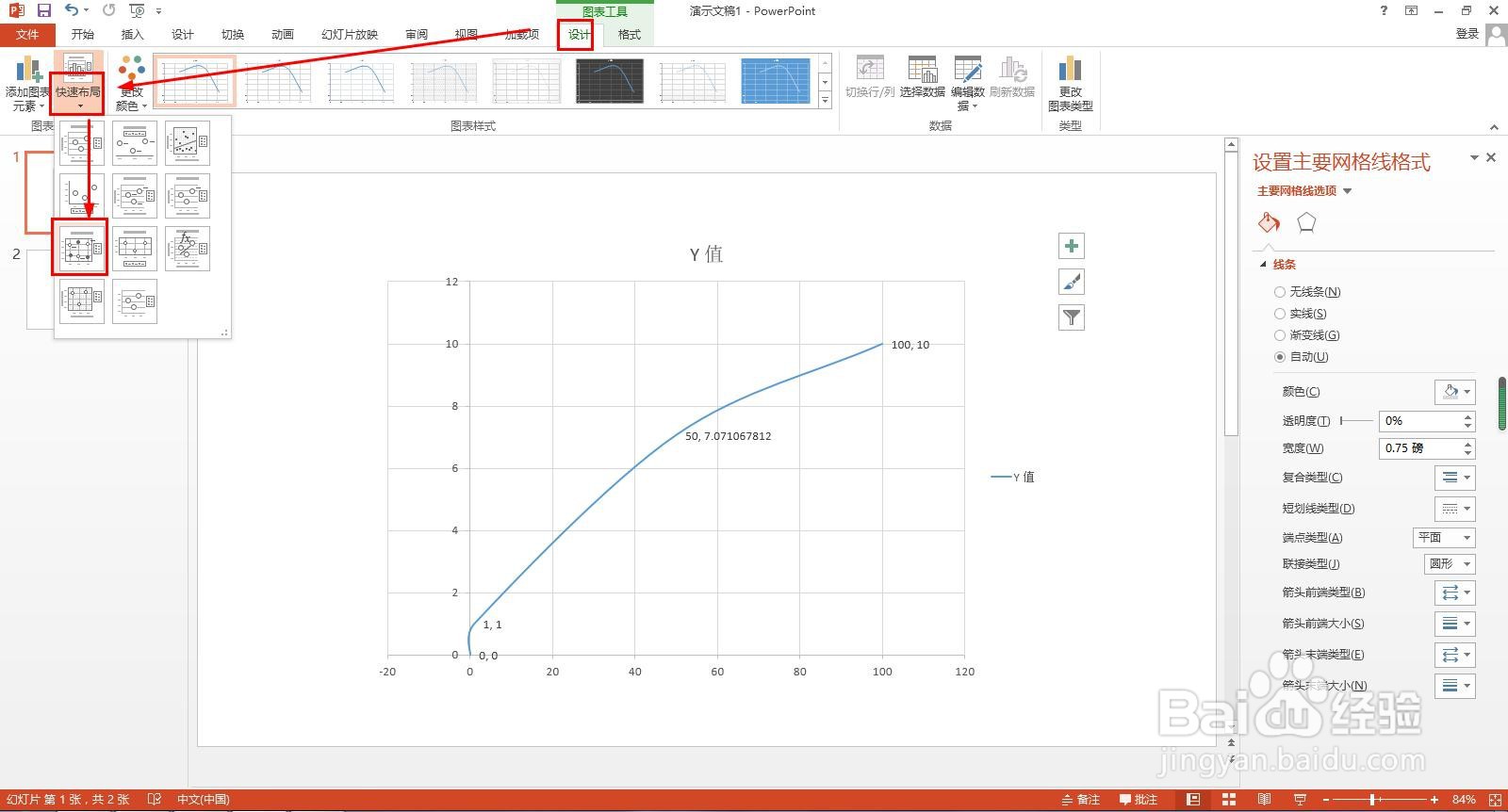Select Effects pentagon icon in format pane
Image resolution: width=1508 pixels, height=812 pixels.
click(x=1306, y=223)
